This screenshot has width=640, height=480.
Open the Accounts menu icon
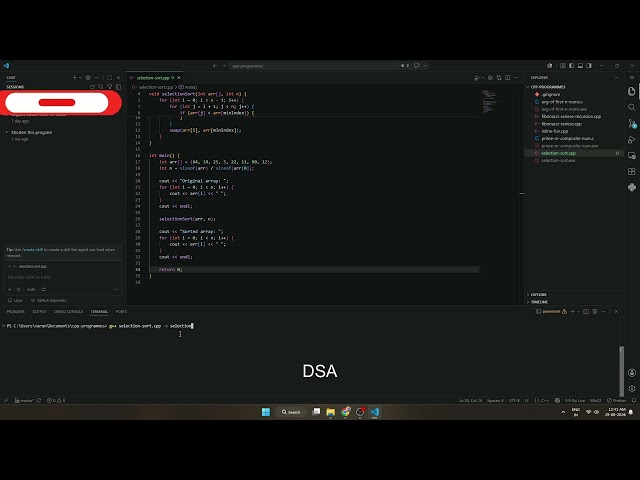point(631,373)
